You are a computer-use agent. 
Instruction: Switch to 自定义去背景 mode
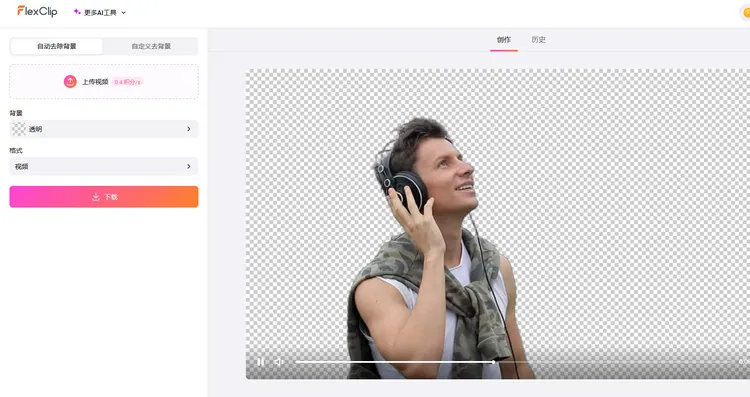(x=151, y=46)
